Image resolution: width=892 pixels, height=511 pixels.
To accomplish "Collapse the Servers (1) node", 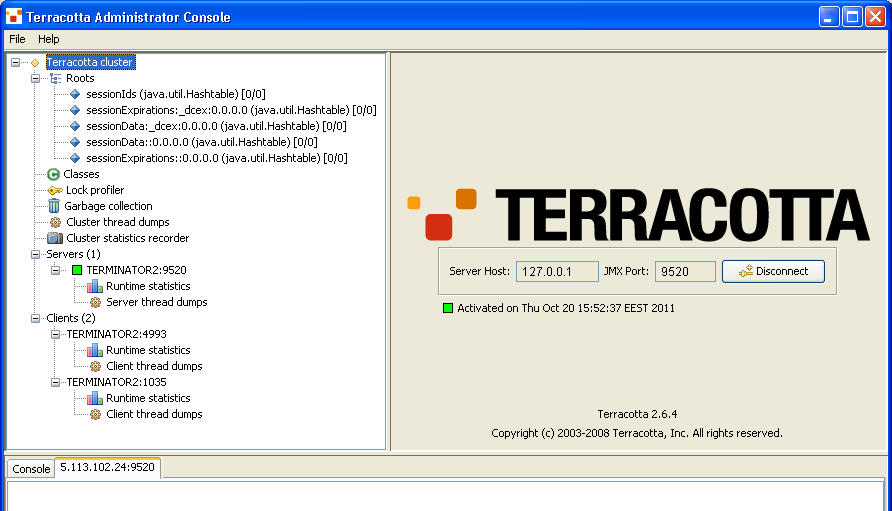I will click(35, 254).
